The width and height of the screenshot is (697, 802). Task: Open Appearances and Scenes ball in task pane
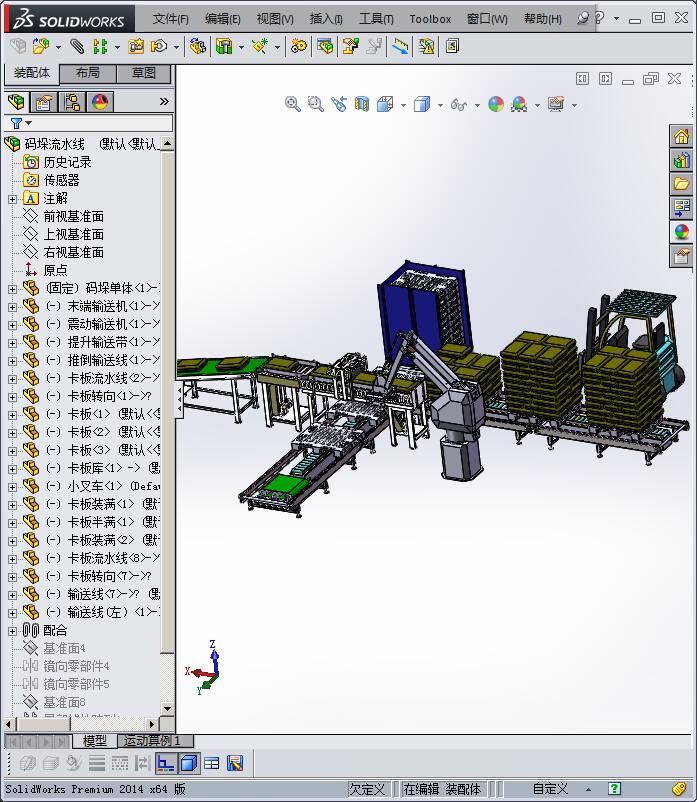[x=681, y=232]
